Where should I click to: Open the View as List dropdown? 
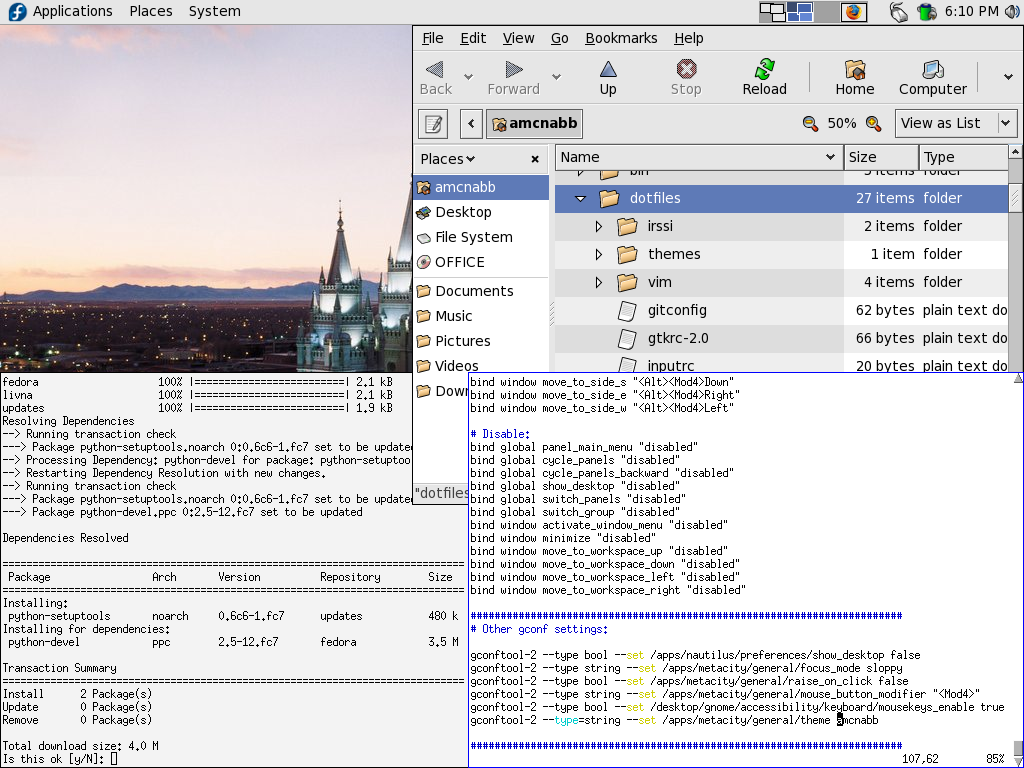tap(956, 123)
